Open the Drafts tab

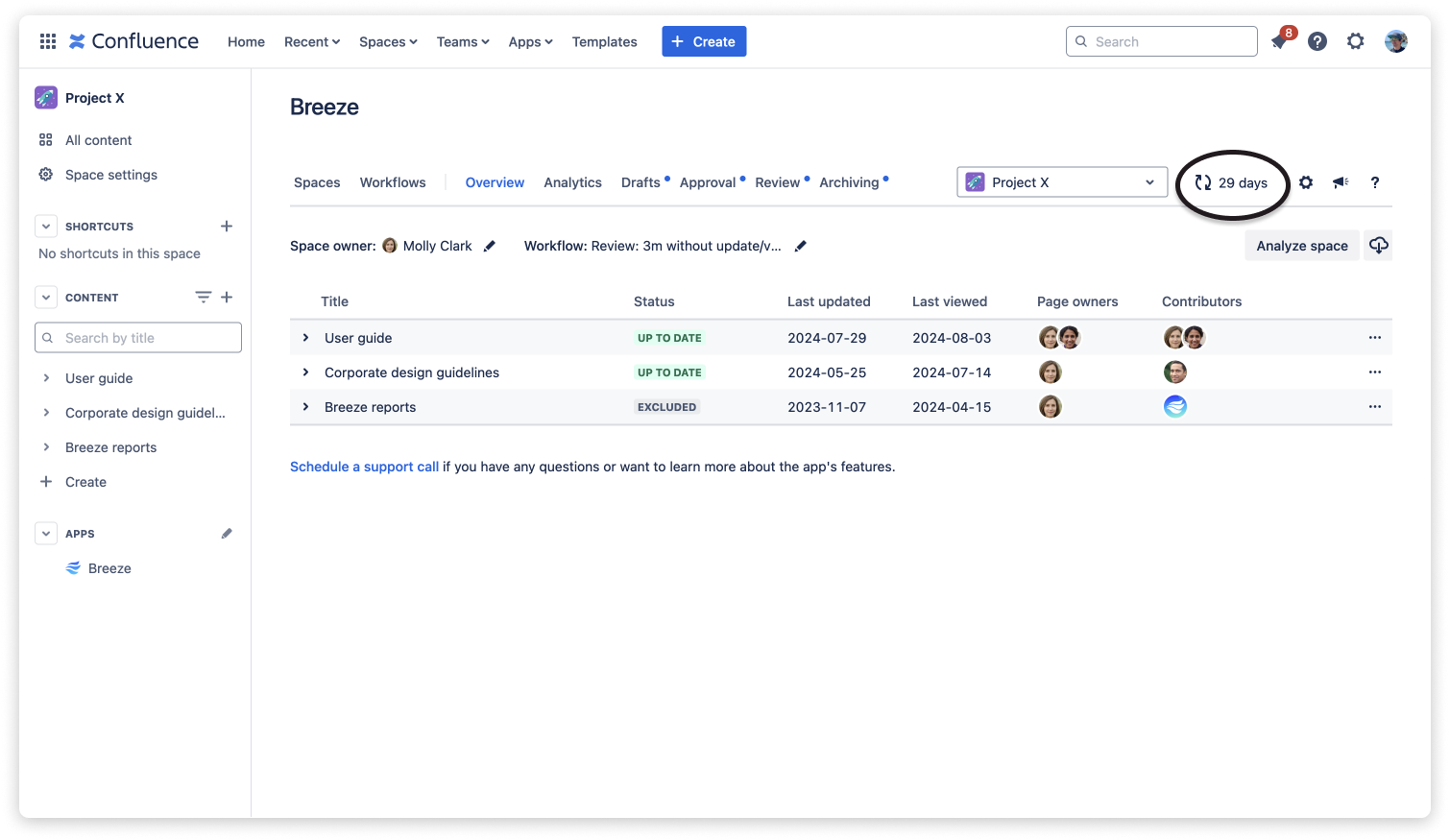tap(640, 182)
